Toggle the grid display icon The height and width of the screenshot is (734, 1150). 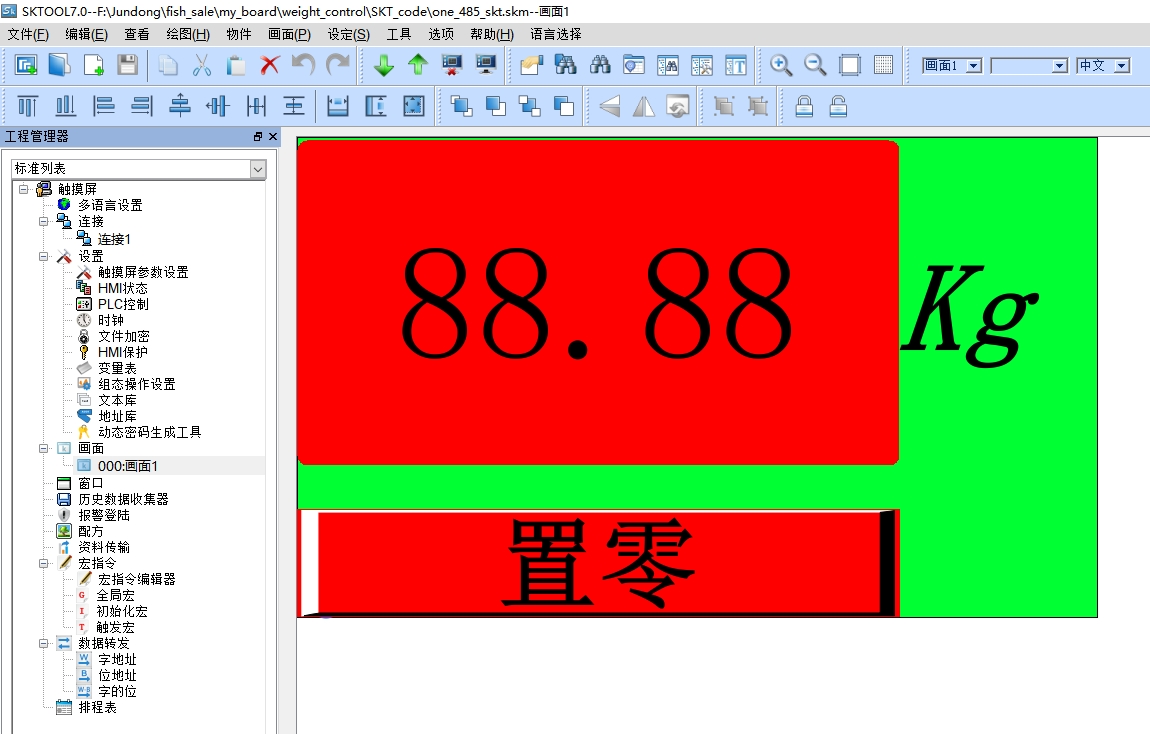(x=883, y=66)
